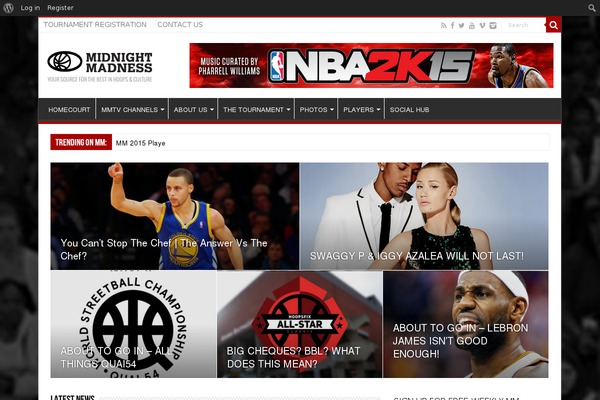Open the YouTube channel icon

coord(471,25)
